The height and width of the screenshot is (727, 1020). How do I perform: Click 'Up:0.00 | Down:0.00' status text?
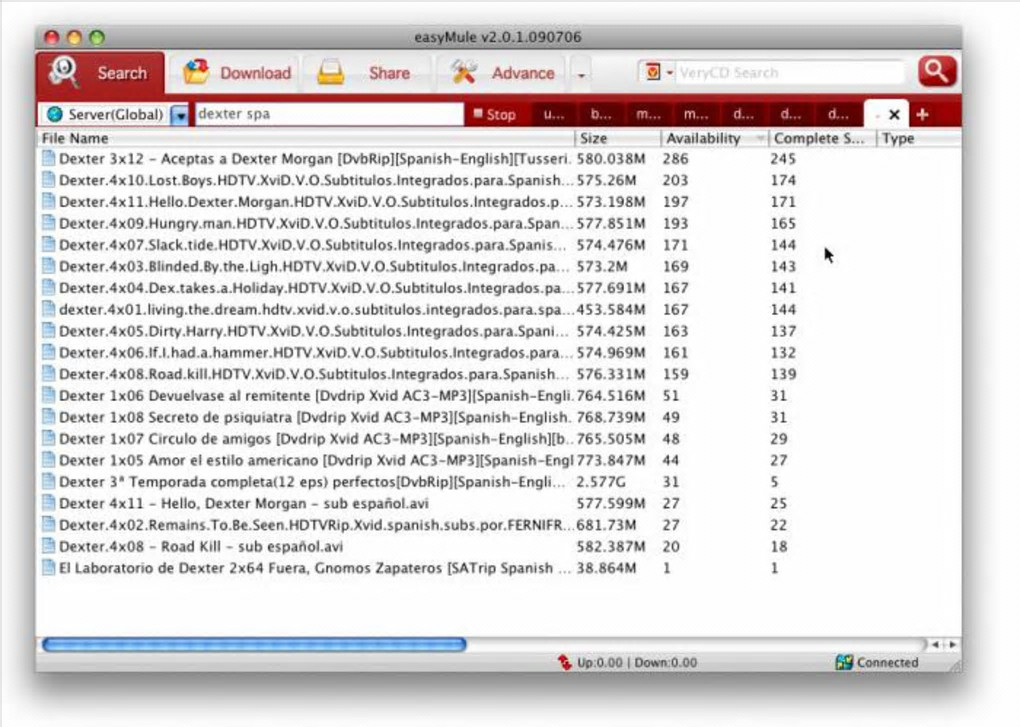[637, 663]
